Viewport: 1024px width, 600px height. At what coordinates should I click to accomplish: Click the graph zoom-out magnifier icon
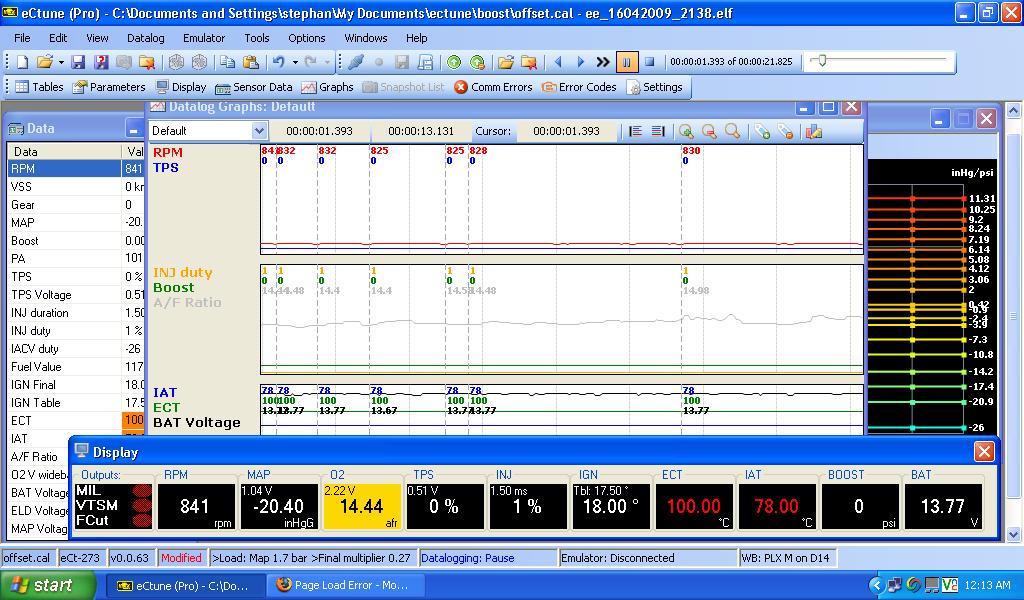(x=709, y=131)
